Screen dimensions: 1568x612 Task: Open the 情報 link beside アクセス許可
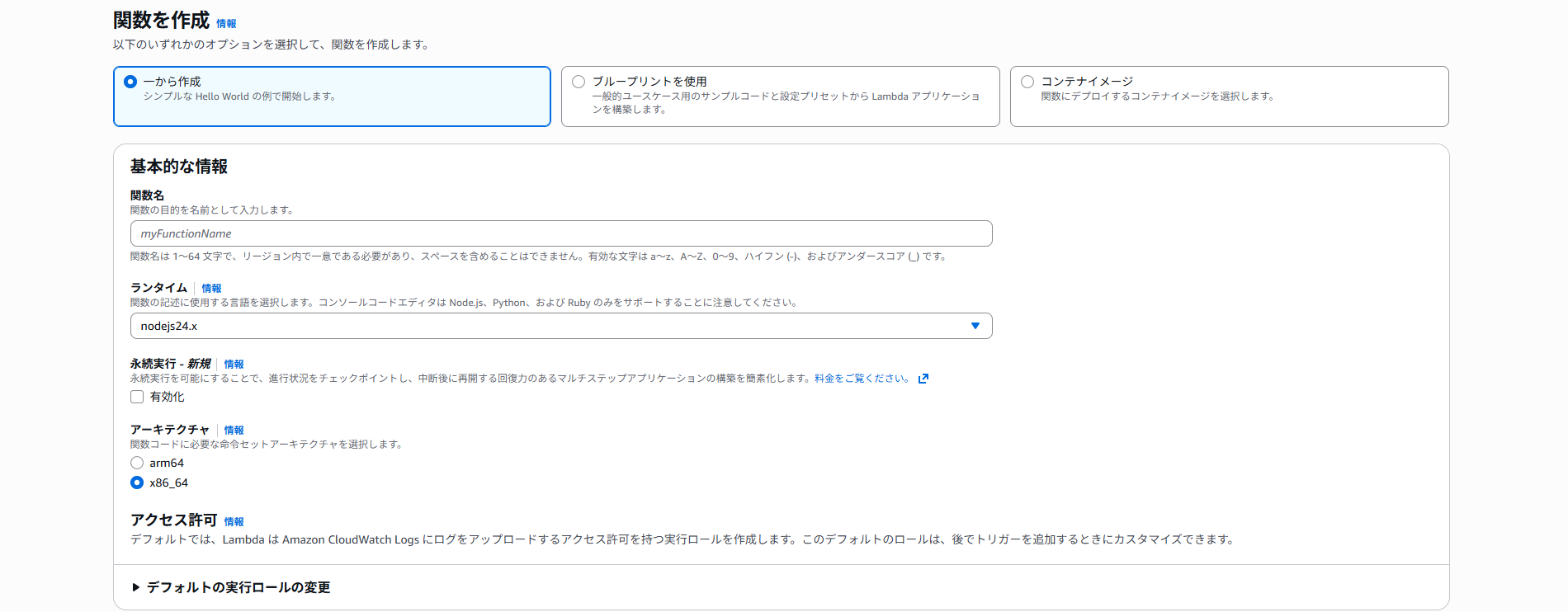tap(234, 522)
